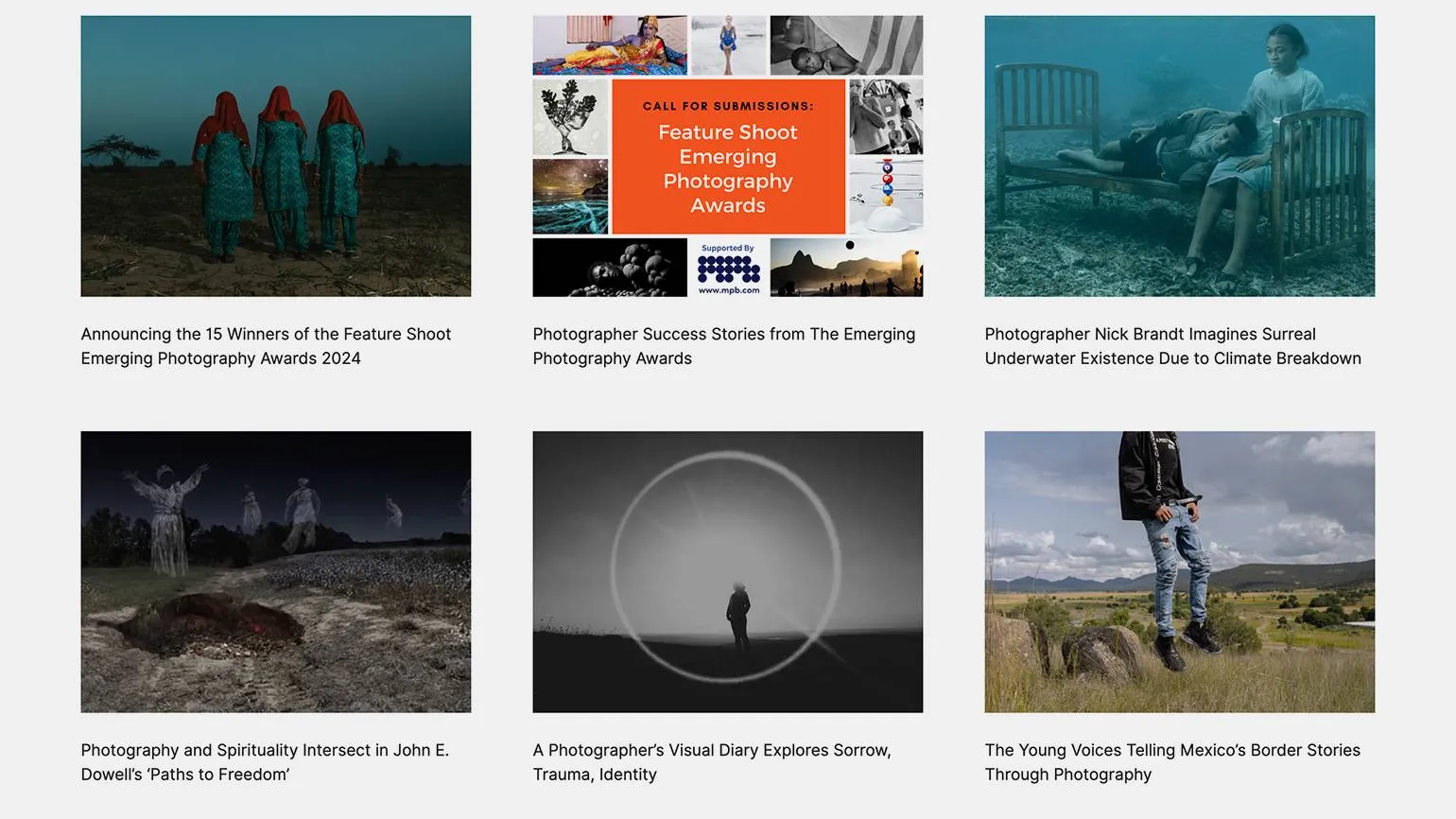Open the 15 Winners 2024 awards article title
The image size is (1456, 819).
click(266, 346)
